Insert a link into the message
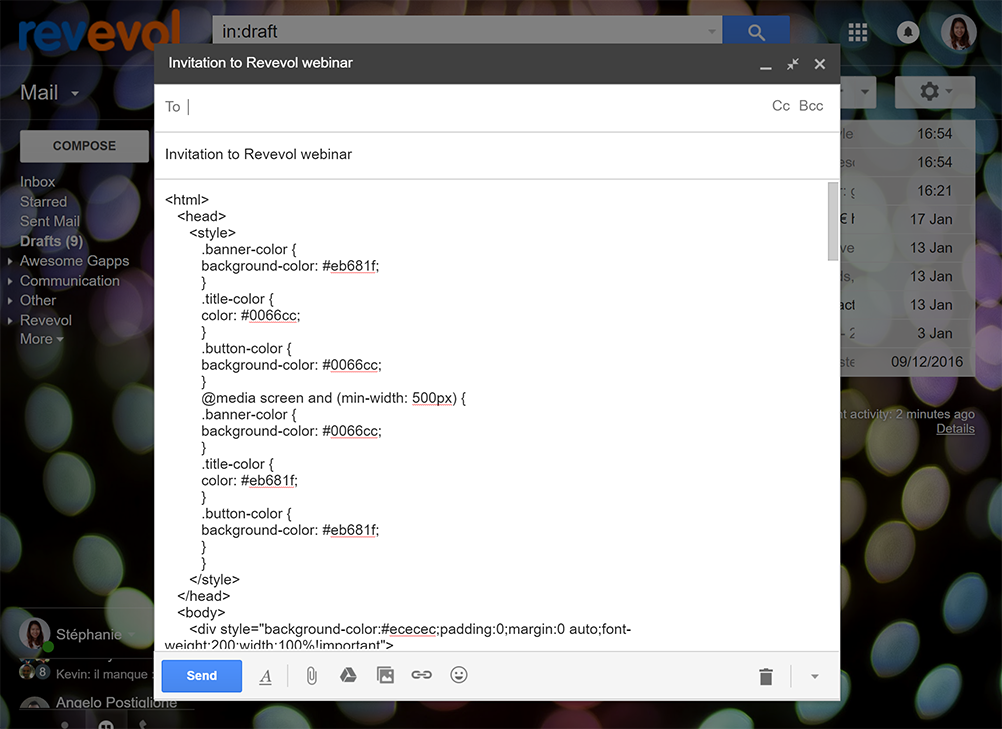Screen dimensions: 1002x729 click(x=422, y=675)
